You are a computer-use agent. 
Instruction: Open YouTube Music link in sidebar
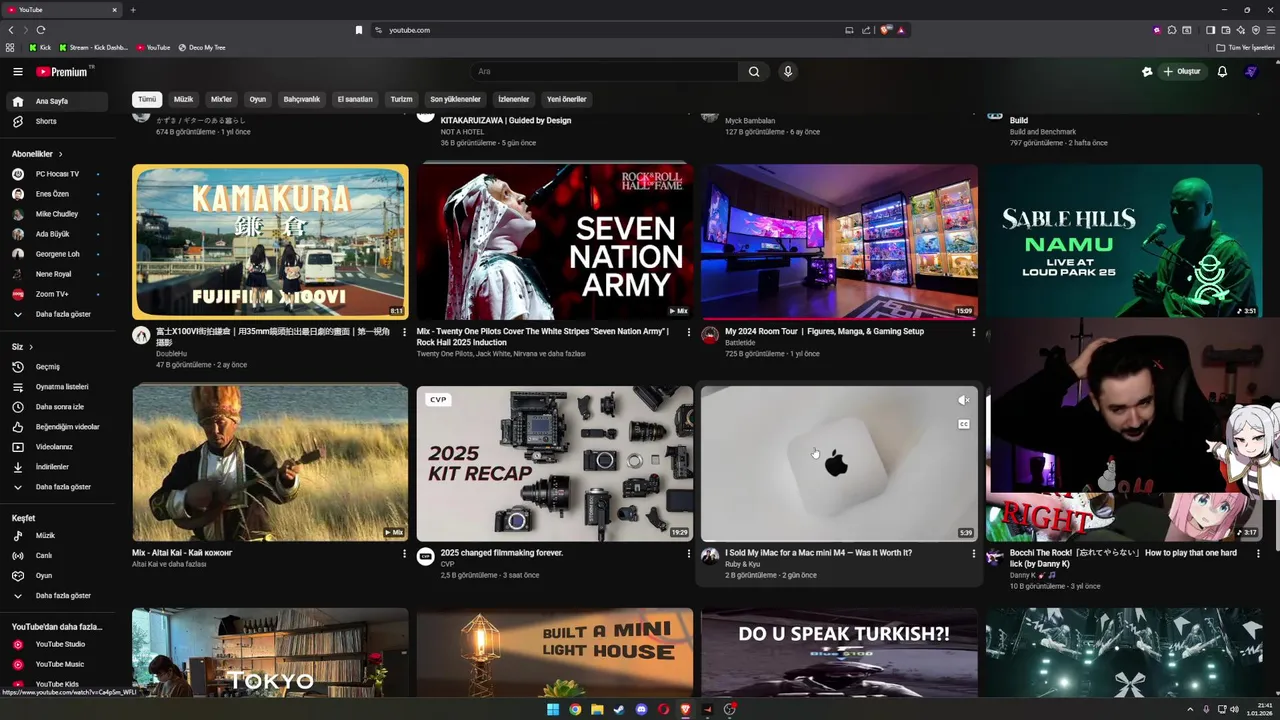[x=57, y=664]
